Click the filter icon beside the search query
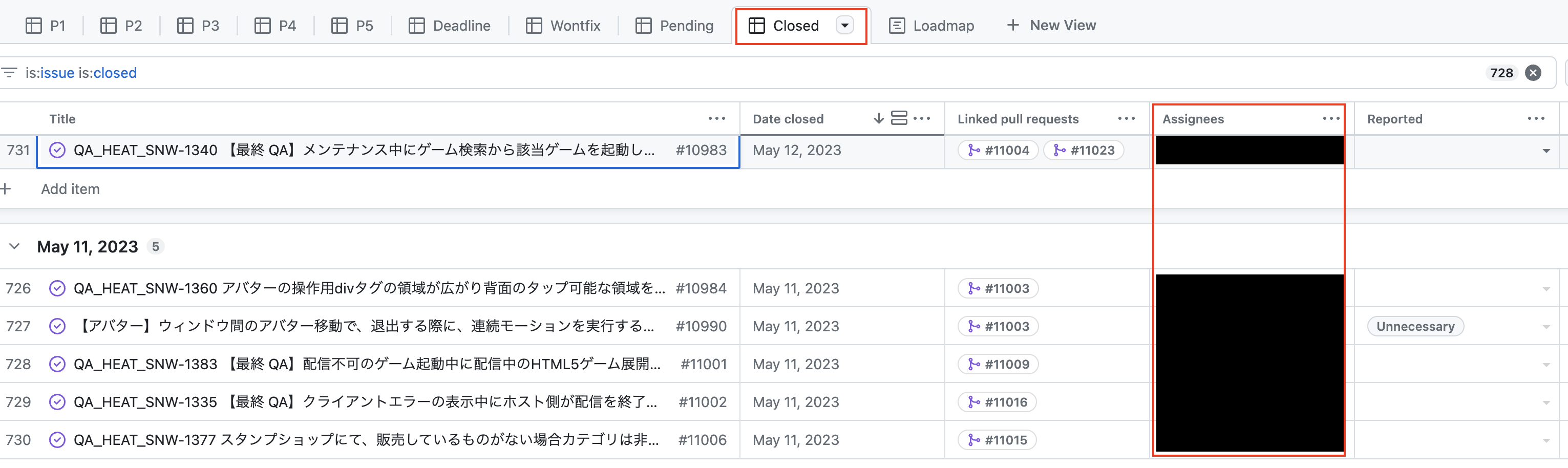 click(x=10, y=72)
